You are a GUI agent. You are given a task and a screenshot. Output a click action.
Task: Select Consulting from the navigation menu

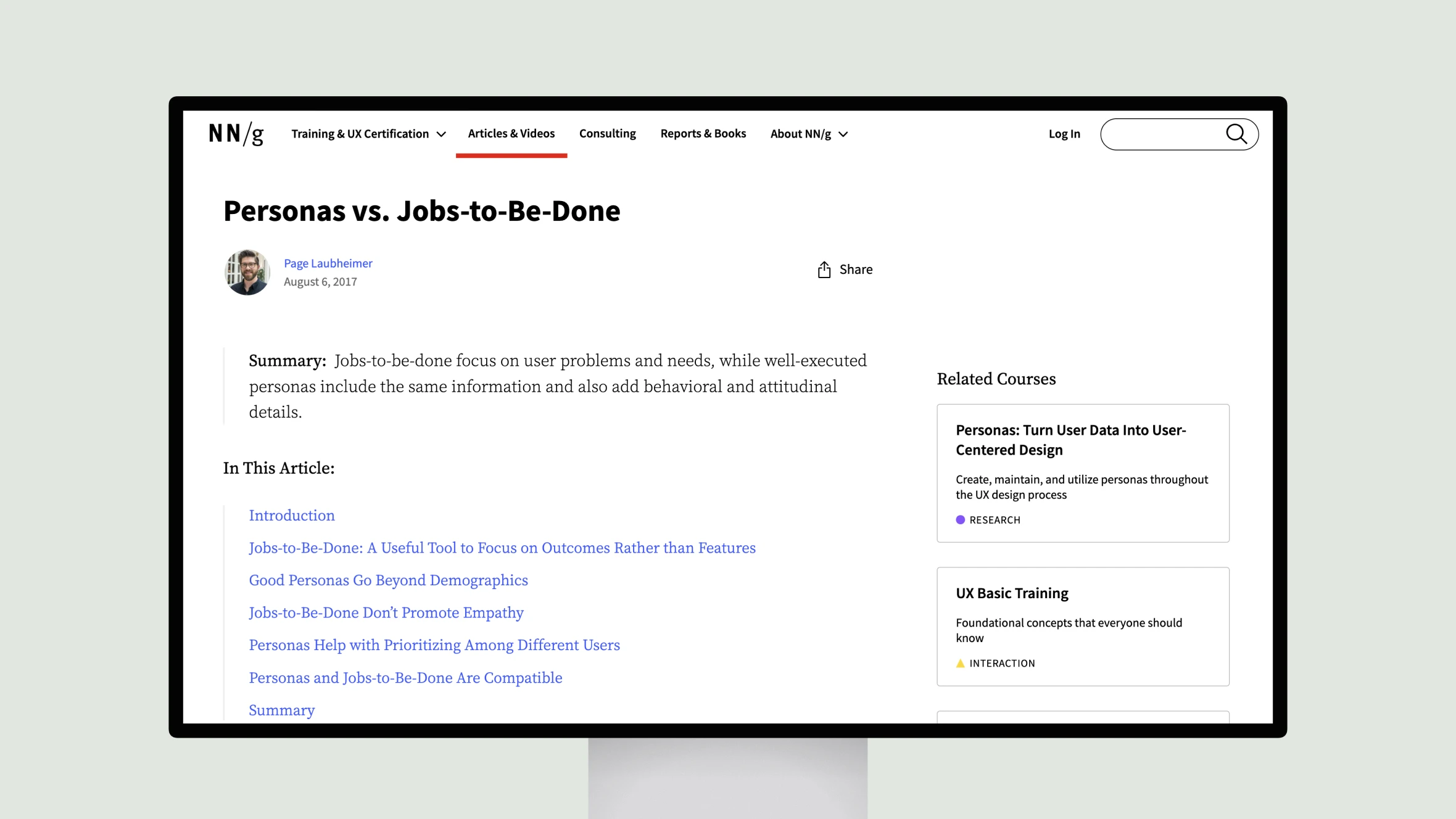point(608,133)
